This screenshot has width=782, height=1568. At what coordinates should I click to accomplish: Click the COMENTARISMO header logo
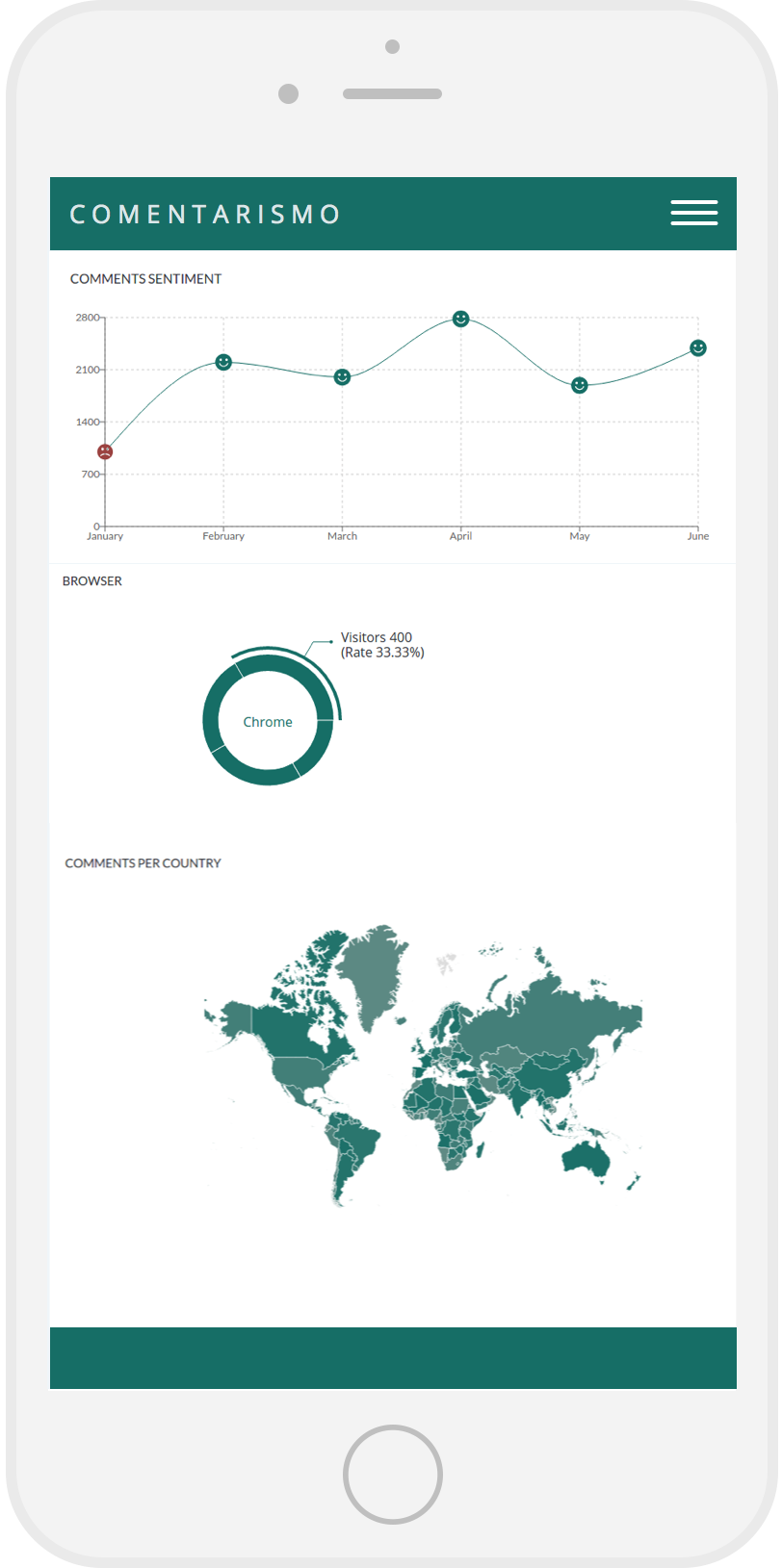[x=205, y=214]
